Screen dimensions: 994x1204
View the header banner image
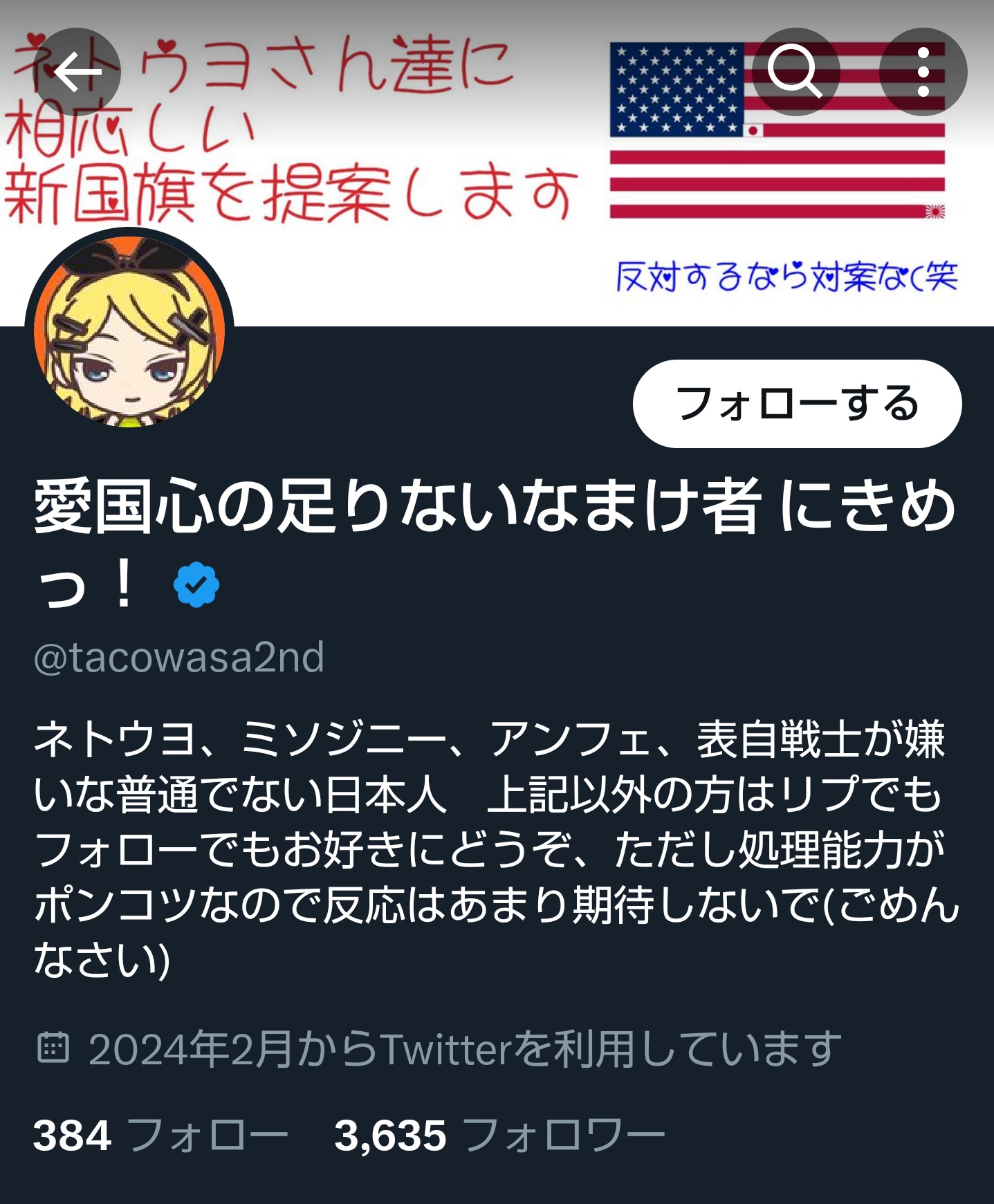tap(497, 163)
